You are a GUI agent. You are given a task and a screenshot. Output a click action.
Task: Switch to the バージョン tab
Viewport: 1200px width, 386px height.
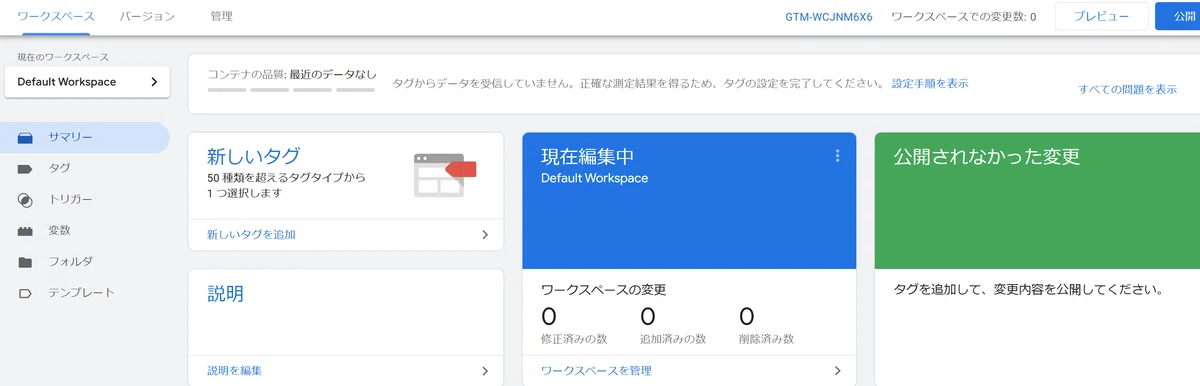pos(147,16)
